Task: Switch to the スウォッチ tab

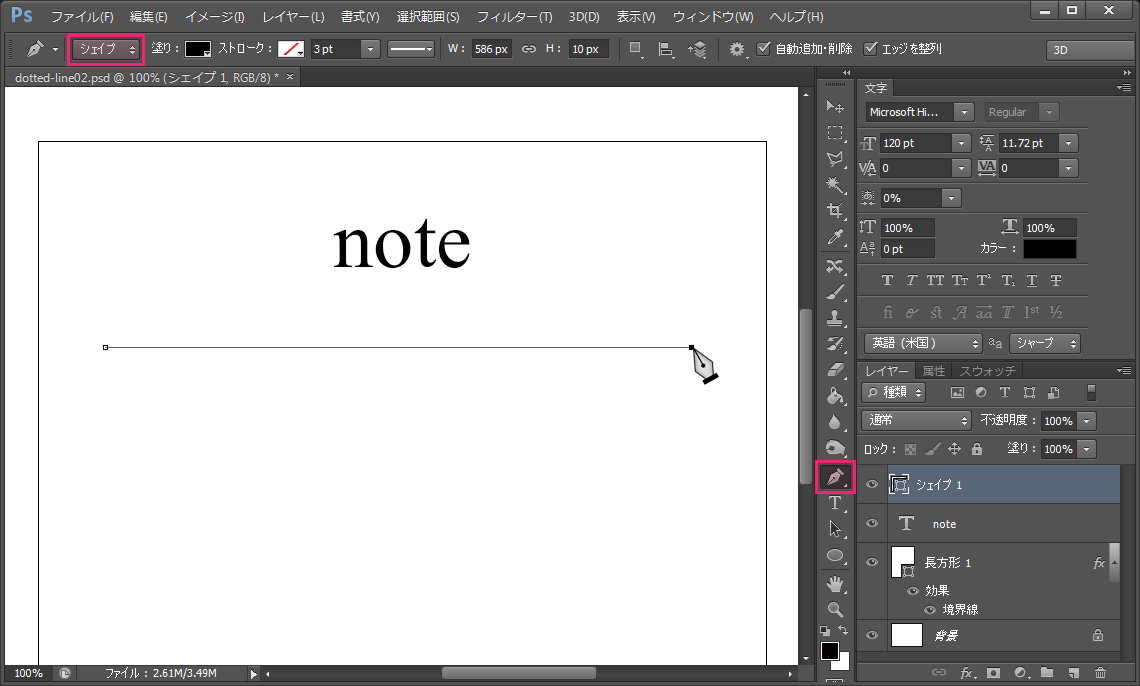Action: (x=986, y=370)
